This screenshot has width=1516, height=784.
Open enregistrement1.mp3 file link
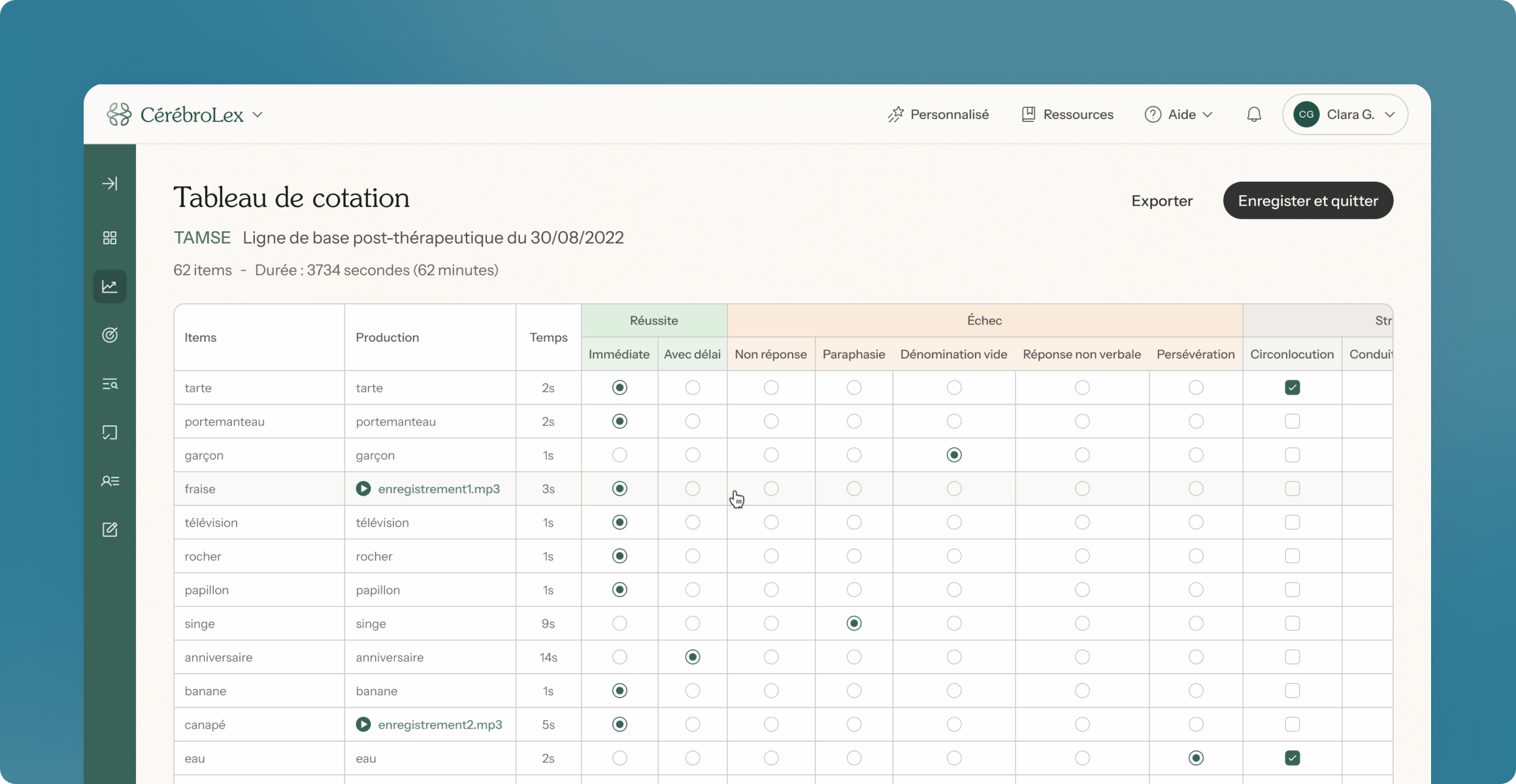tap(438, 489)
